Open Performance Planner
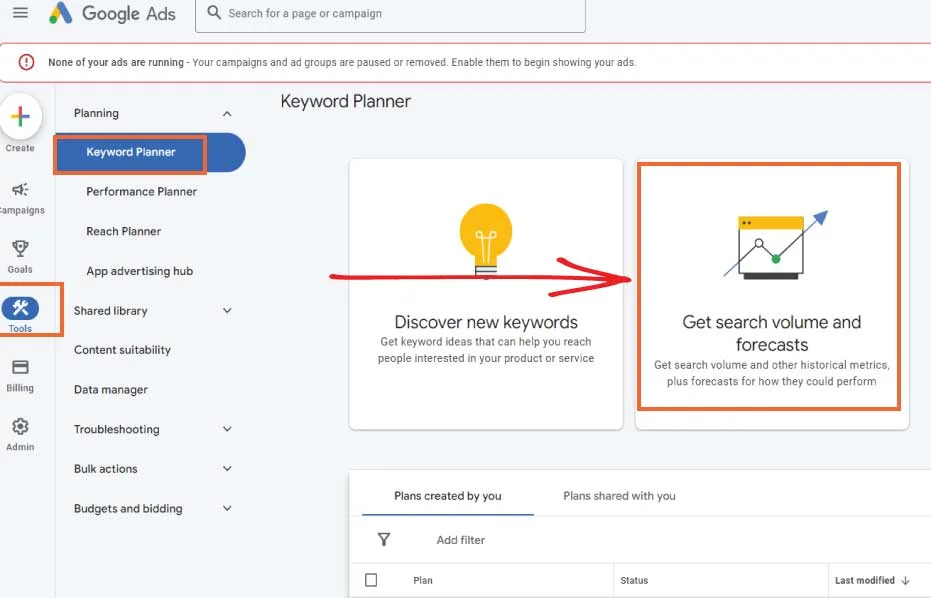The height and width of the screenshot is (598, 931). pyautogui.click(x=141, y=191)
